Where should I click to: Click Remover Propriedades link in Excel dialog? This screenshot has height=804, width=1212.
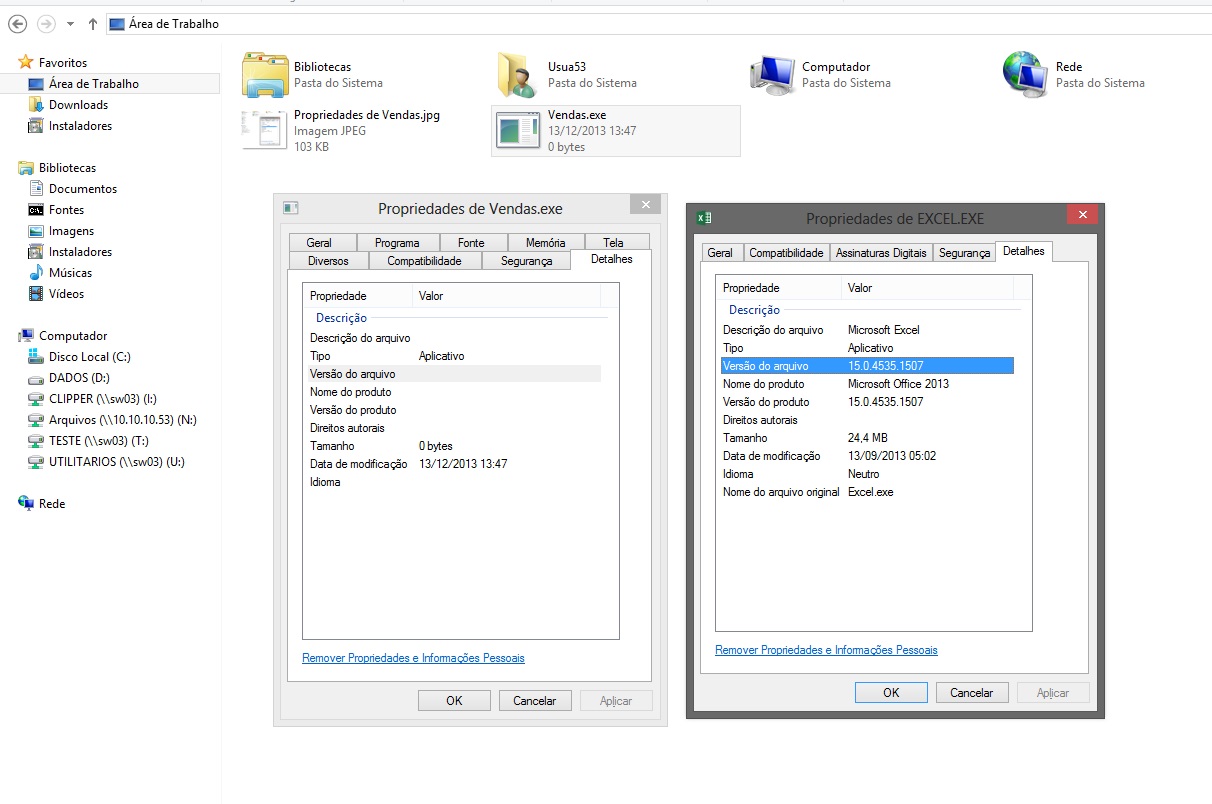pos(826,650)
